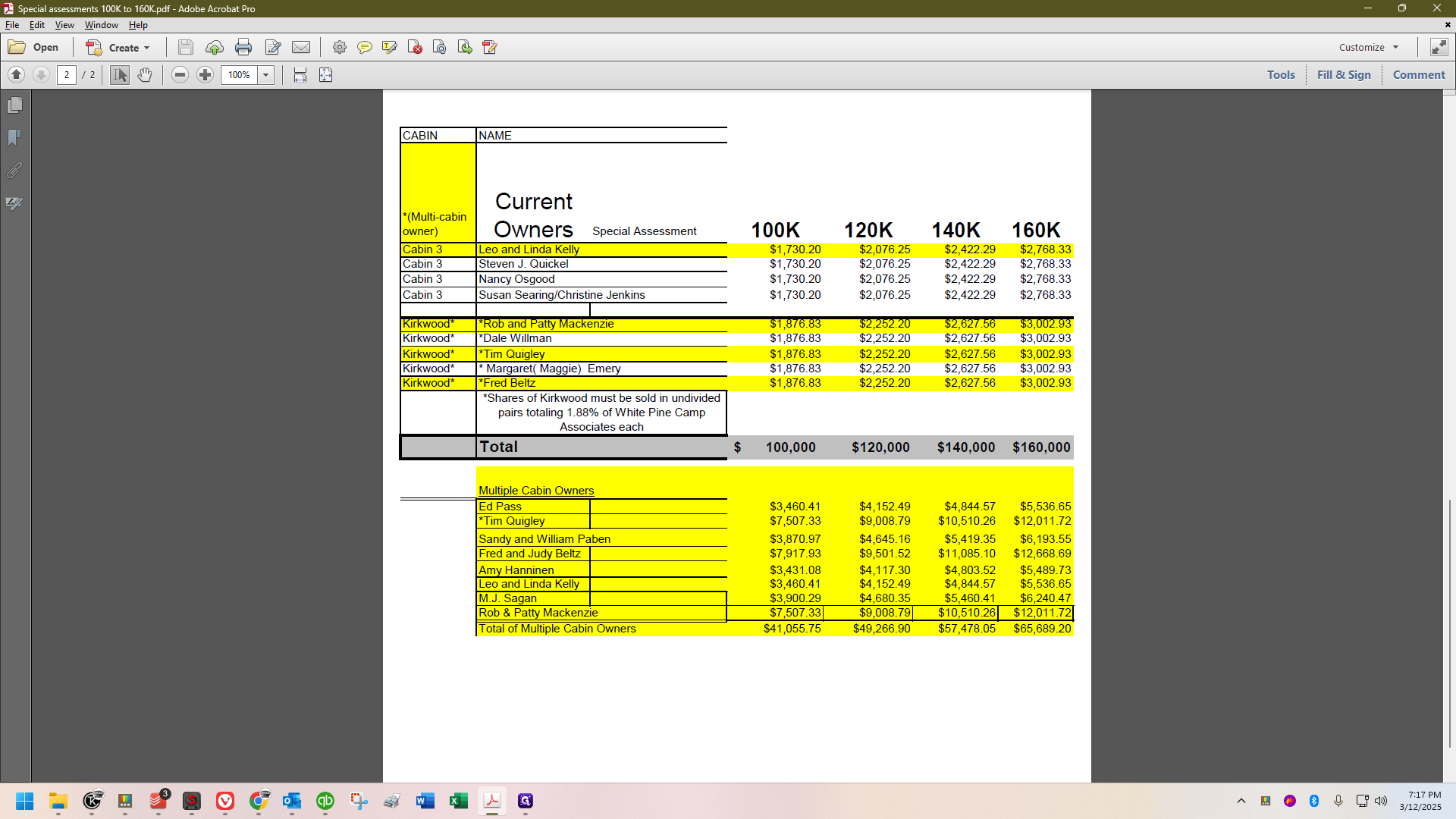Open the Bookmarks side panel

tap(14, 138)
